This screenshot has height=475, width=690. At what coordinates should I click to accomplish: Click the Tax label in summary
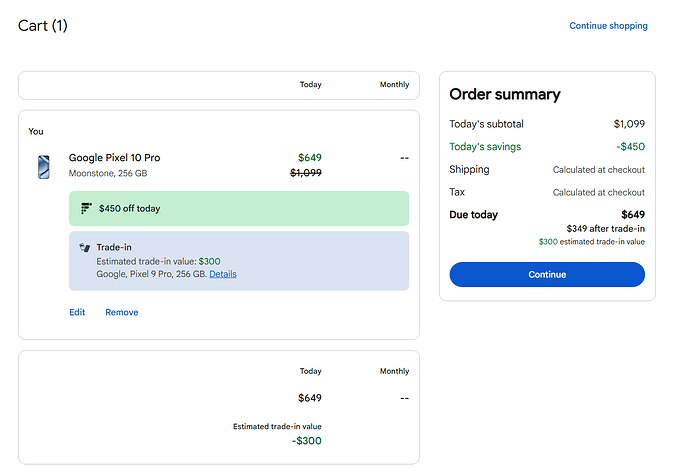coord(457,192)
